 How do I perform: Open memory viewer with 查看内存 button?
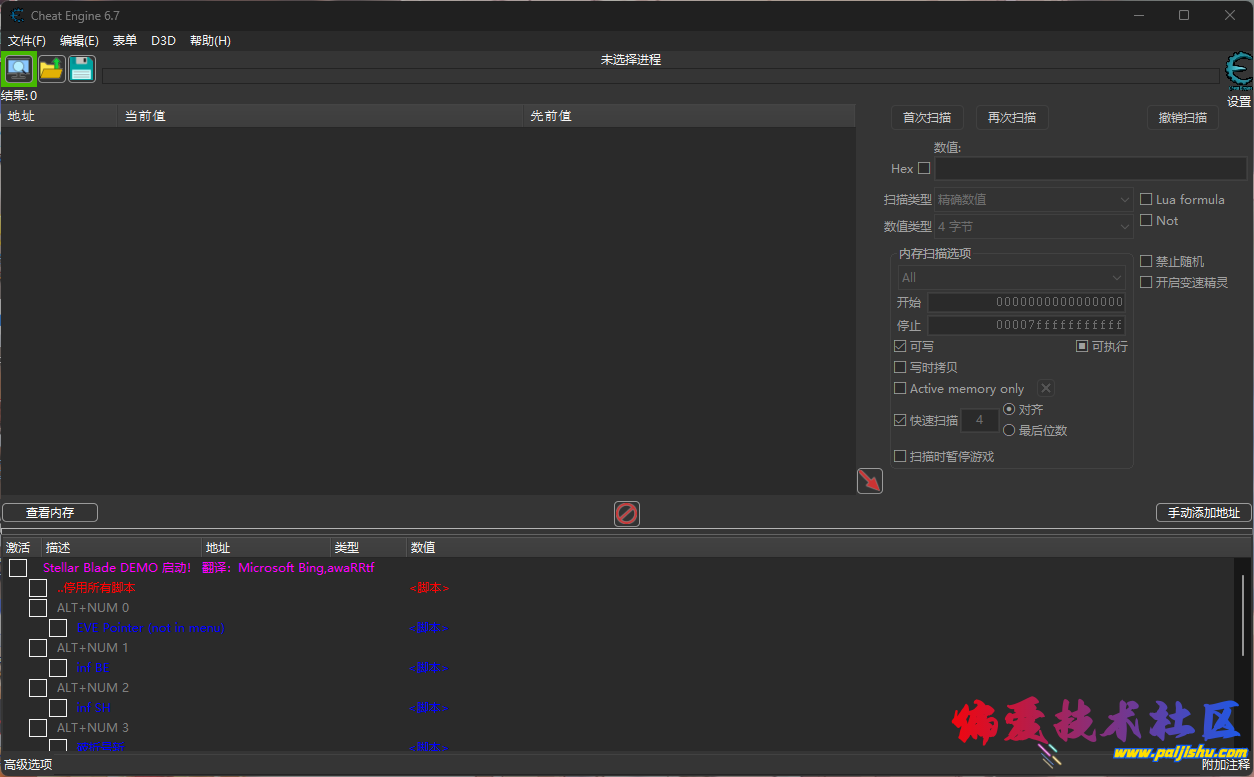click(49, 512)
